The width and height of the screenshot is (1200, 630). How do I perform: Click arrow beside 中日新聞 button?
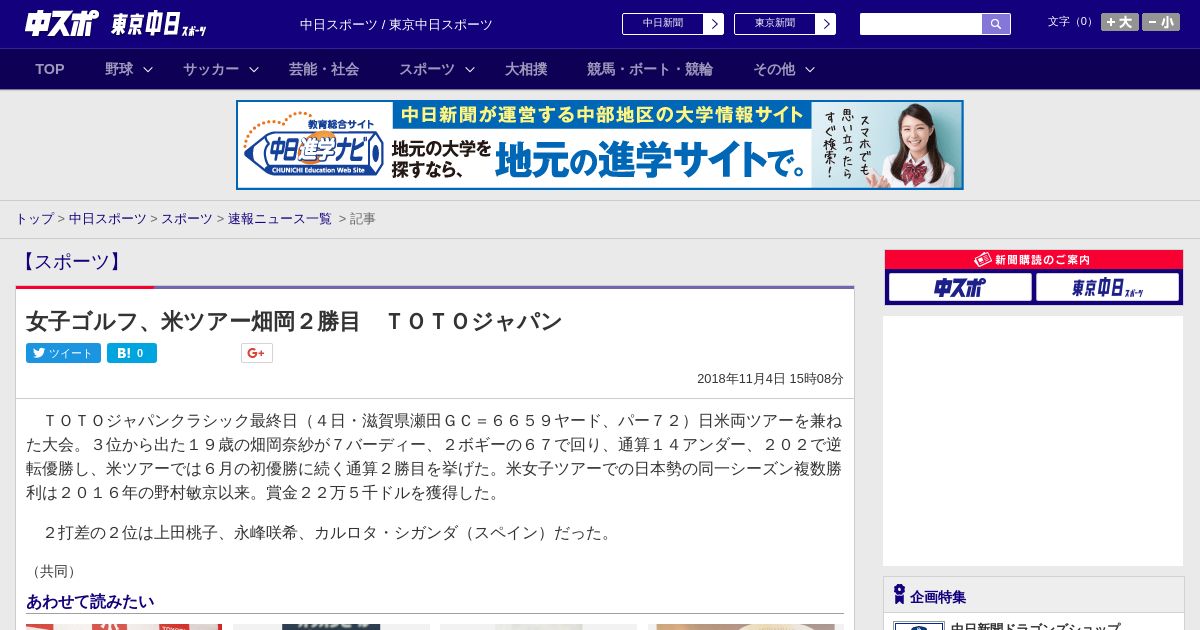point(714,24)
